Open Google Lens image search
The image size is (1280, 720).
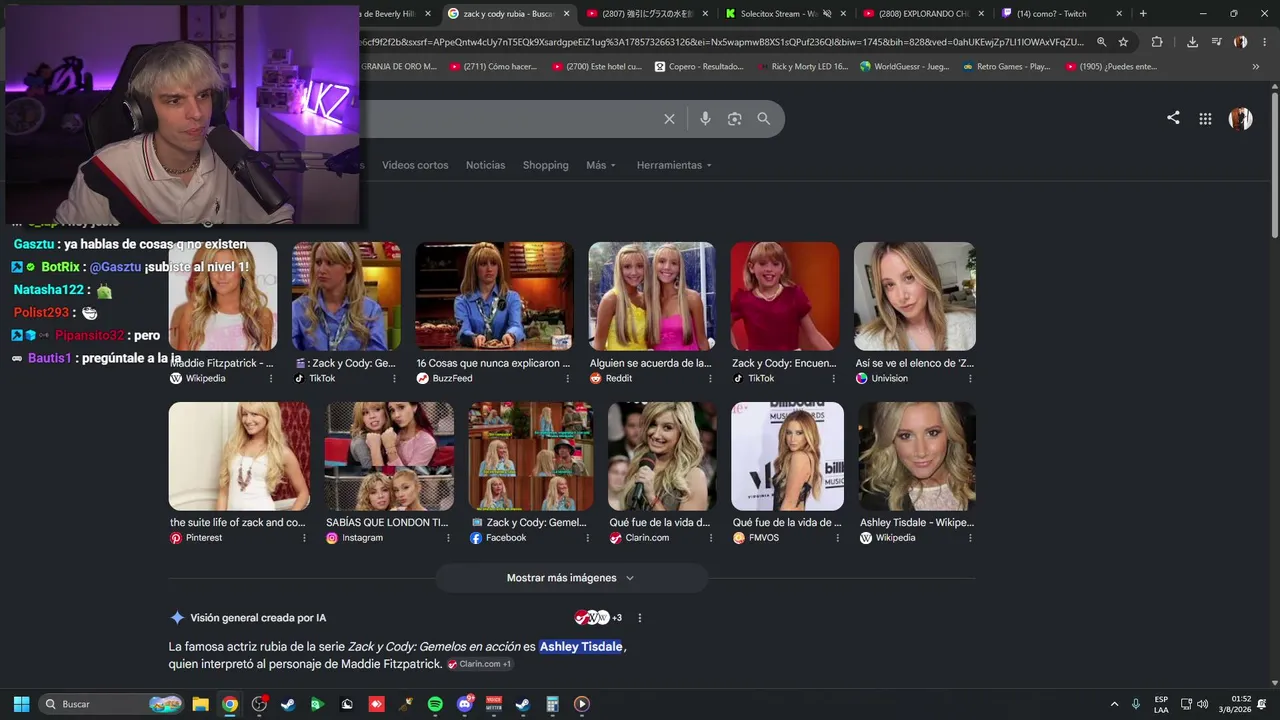(x=734, y=119)
